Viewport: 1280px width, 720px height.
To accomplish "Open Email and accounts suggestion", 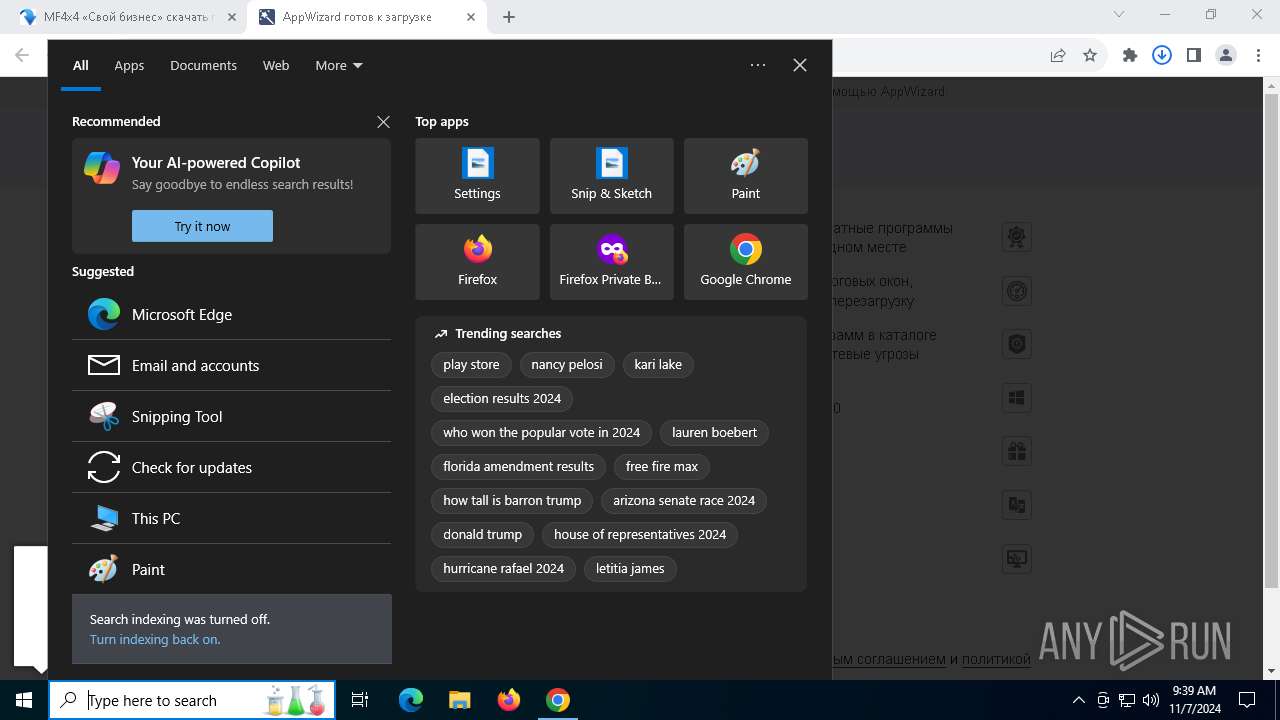I will click(231, 365).
